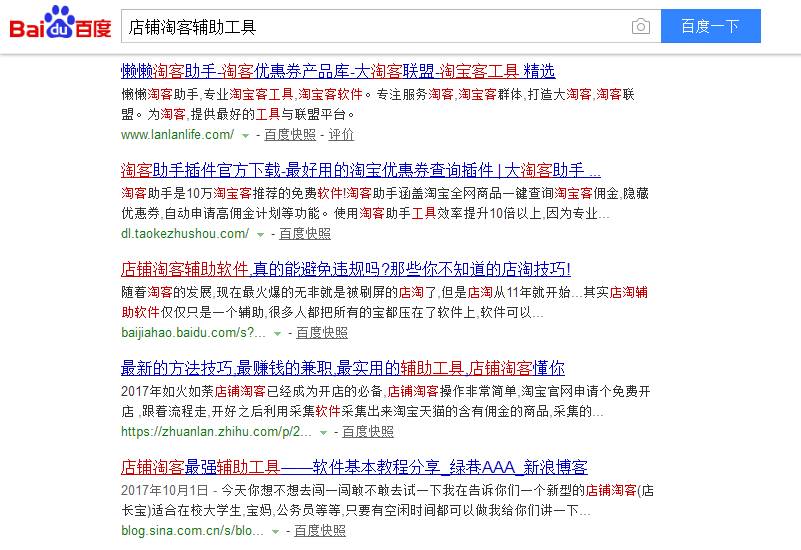Click URL dl.taokezhushou.com/
This screenshot has width=801, height=550.
[x=185, y=234]
